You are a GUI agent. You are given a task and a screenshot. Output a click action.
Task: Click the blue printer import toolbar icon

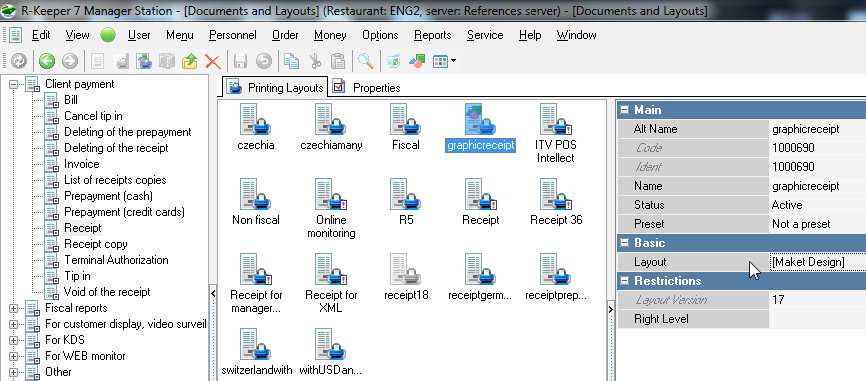click(x=144, y=61)
